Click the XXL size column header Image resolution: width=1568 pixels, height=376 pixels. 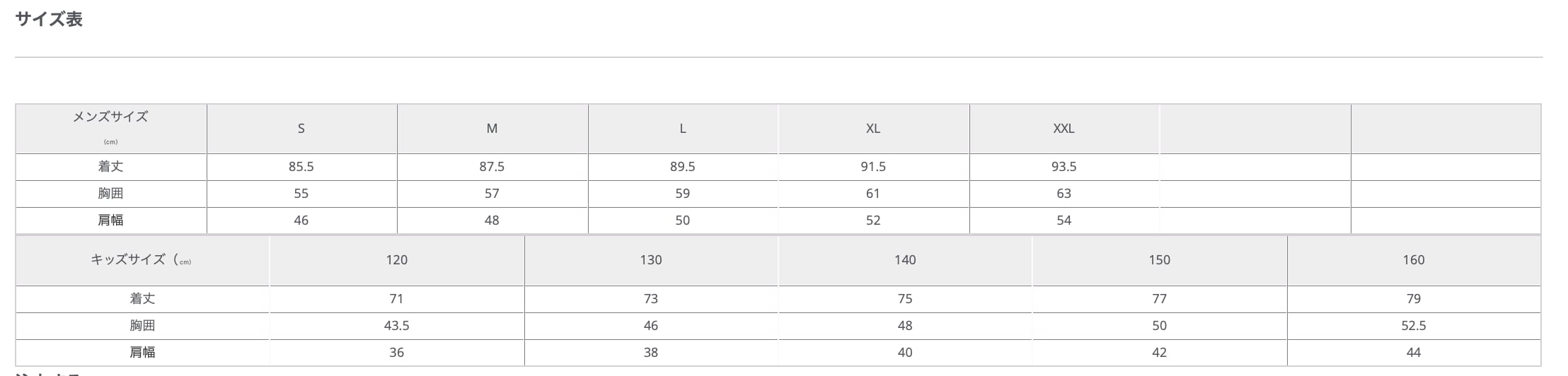coord(1063,129)
